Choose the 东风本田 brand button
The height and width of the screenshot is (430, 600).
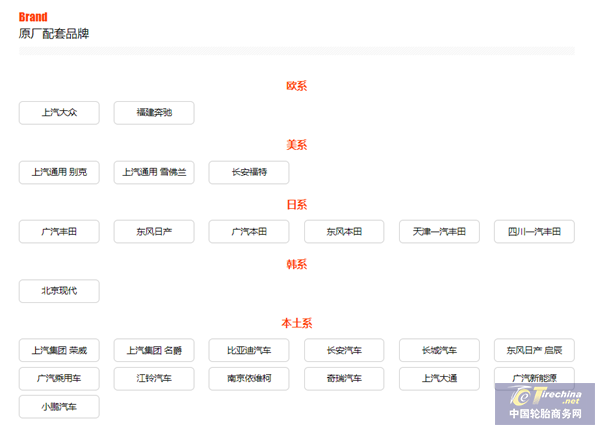(344, 231)
